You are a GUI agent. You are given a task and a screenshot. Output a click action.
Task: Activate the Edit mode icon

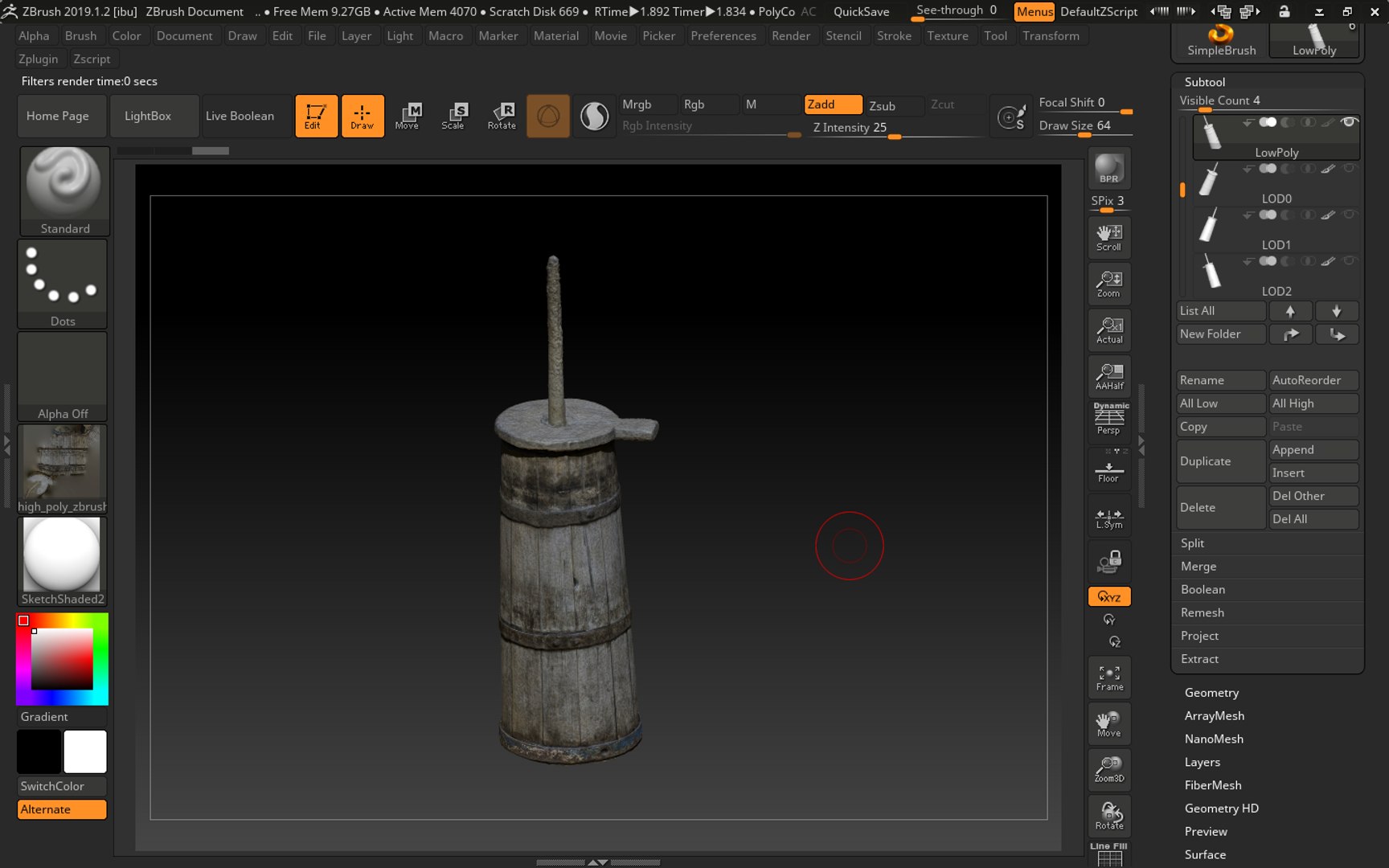[x=316, y=116]
